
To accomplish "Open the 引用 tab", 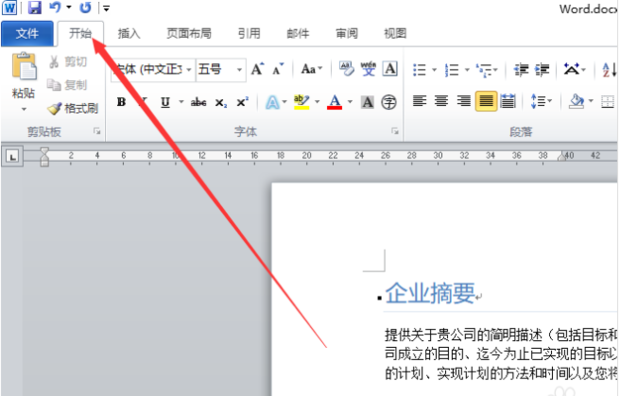I will pos(249,34).
